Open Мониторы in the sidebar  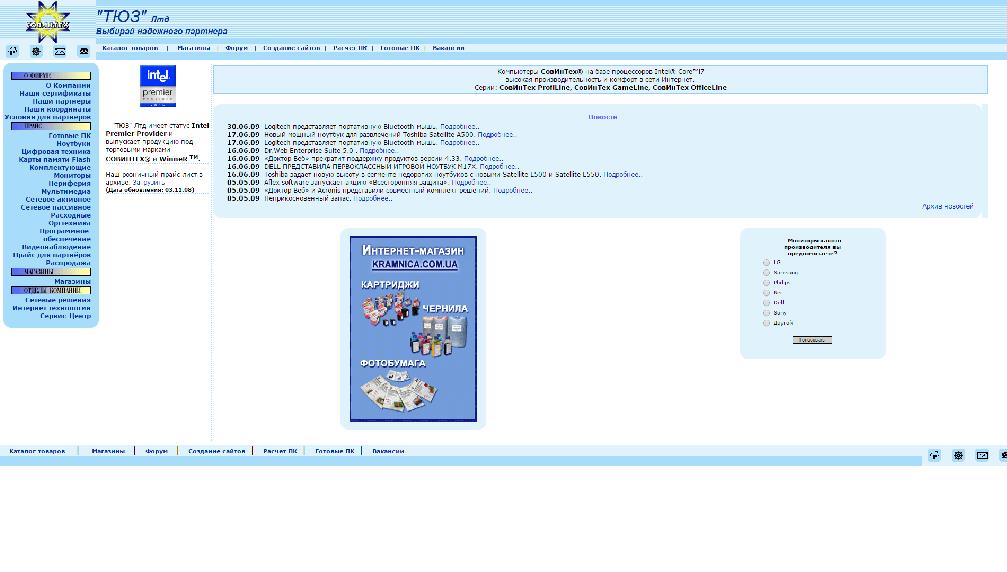pos(71,176)
